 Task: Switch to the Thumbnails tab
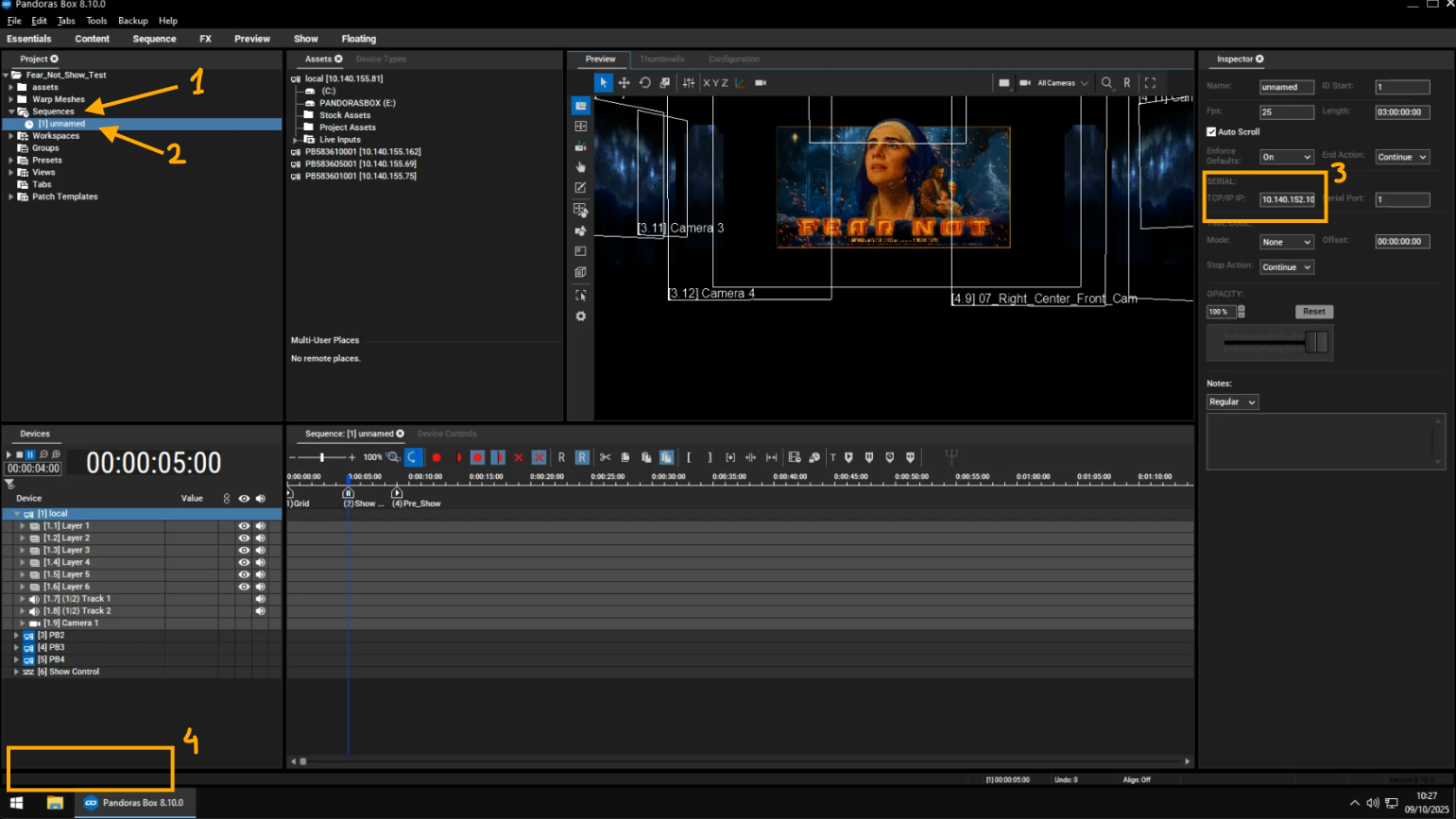point(661,59)
